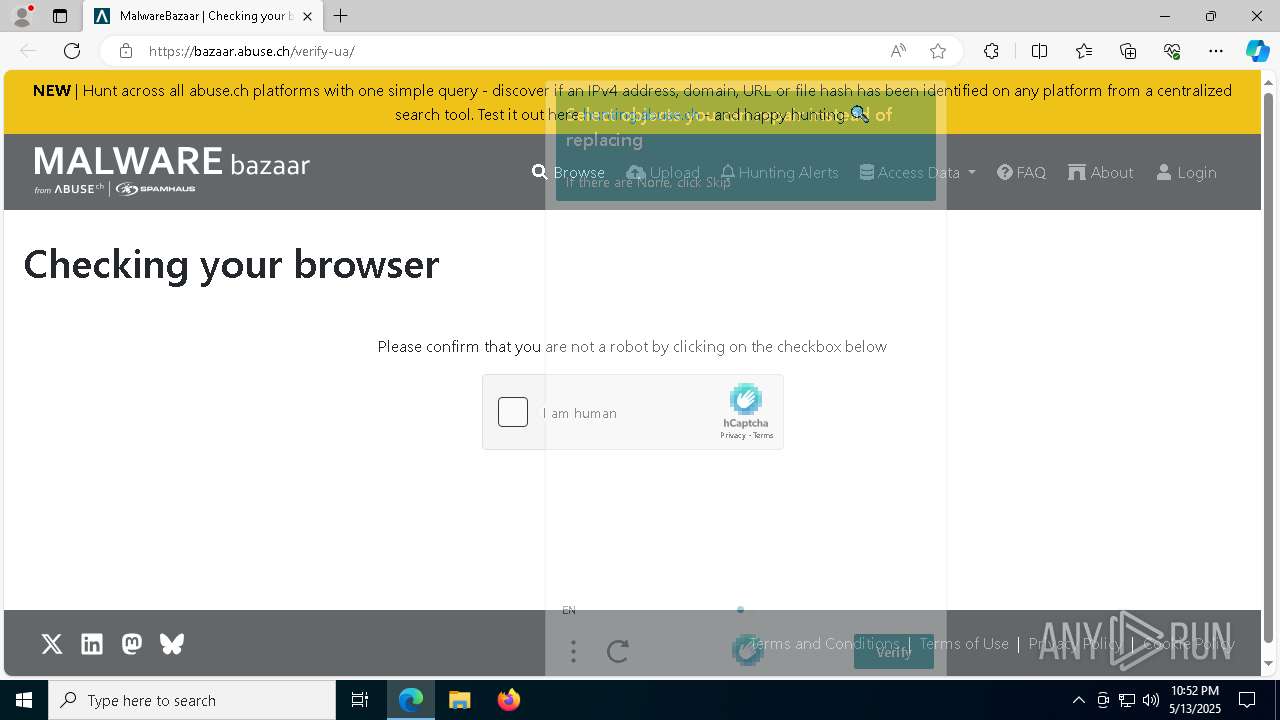The height and width of the screenshot is (720, 1280).
Task: Open the FAQ page
Action: click(1021, 172)
